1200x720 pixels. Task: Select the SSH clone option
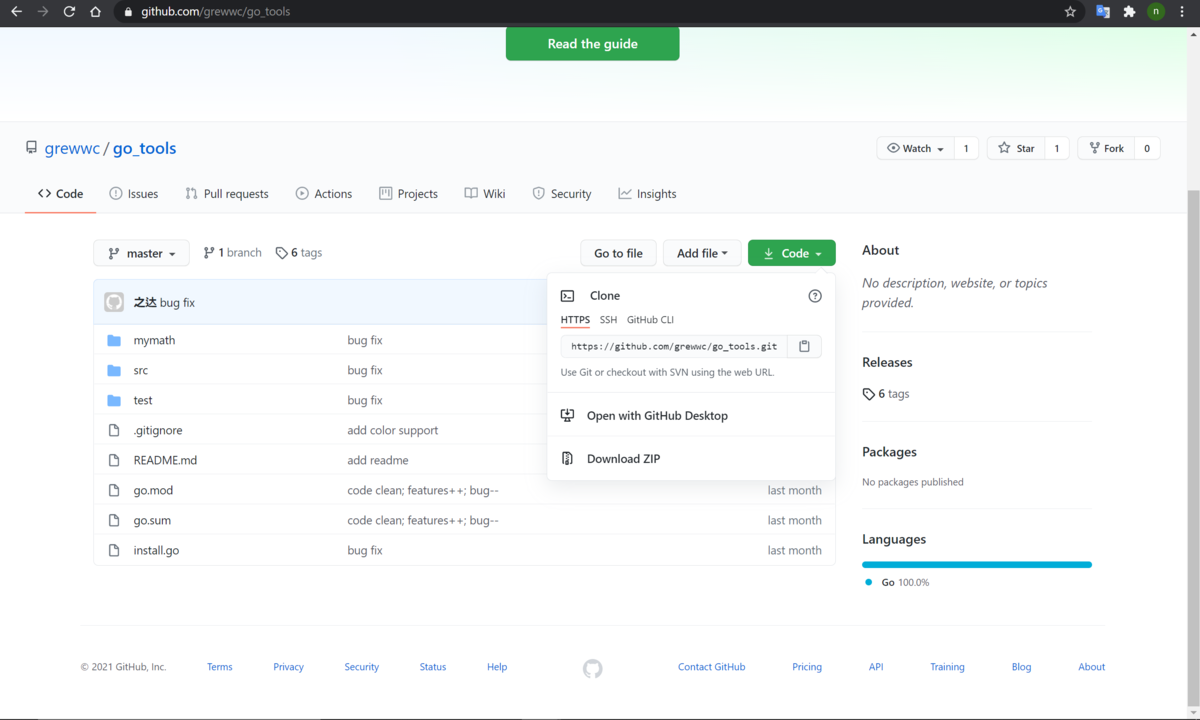tap(608, 320)
